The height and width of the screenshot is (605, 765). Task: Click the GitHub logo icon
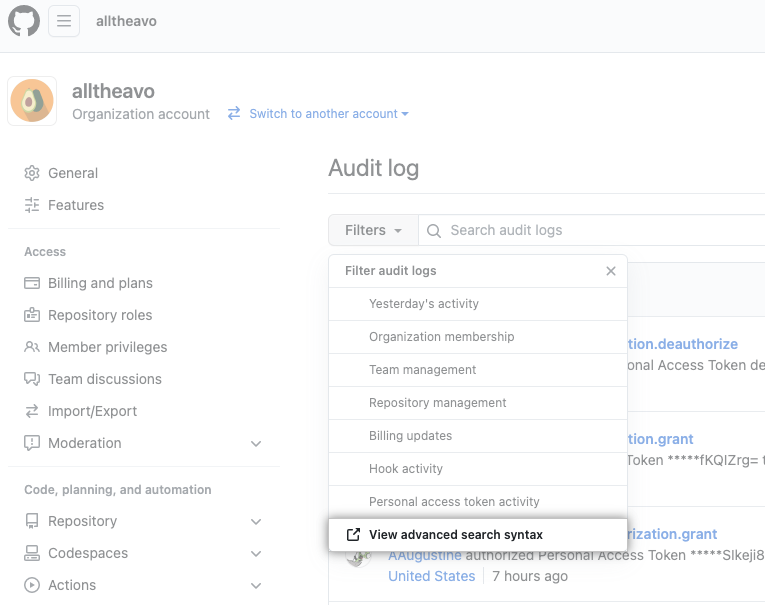pyautogui.click(x=24, y=21)
